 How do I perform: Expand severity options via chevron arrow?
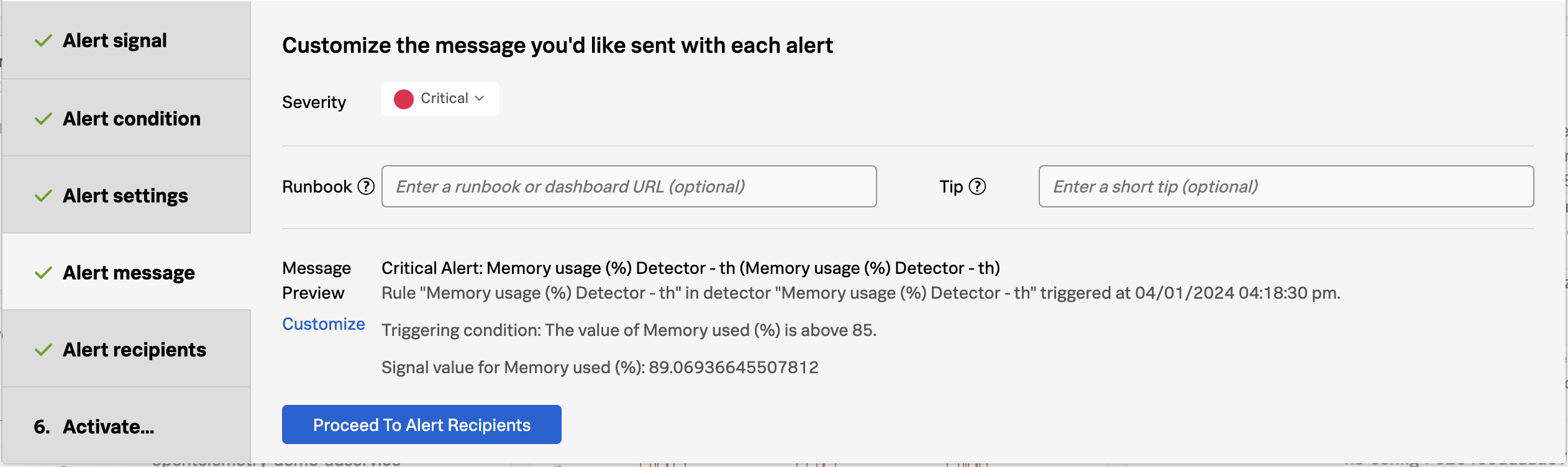[x=480, y=98]
